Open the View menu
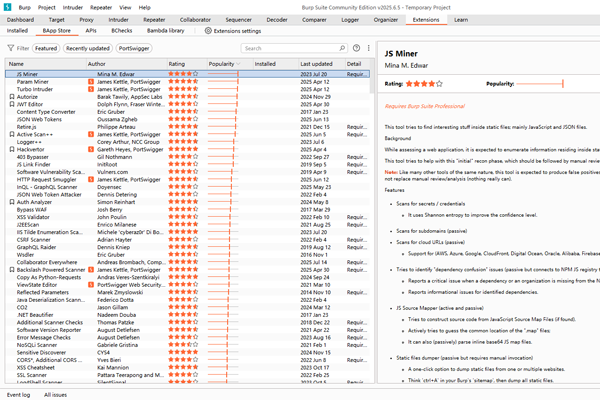Viewport: 600px width, 400px height. 125,7
